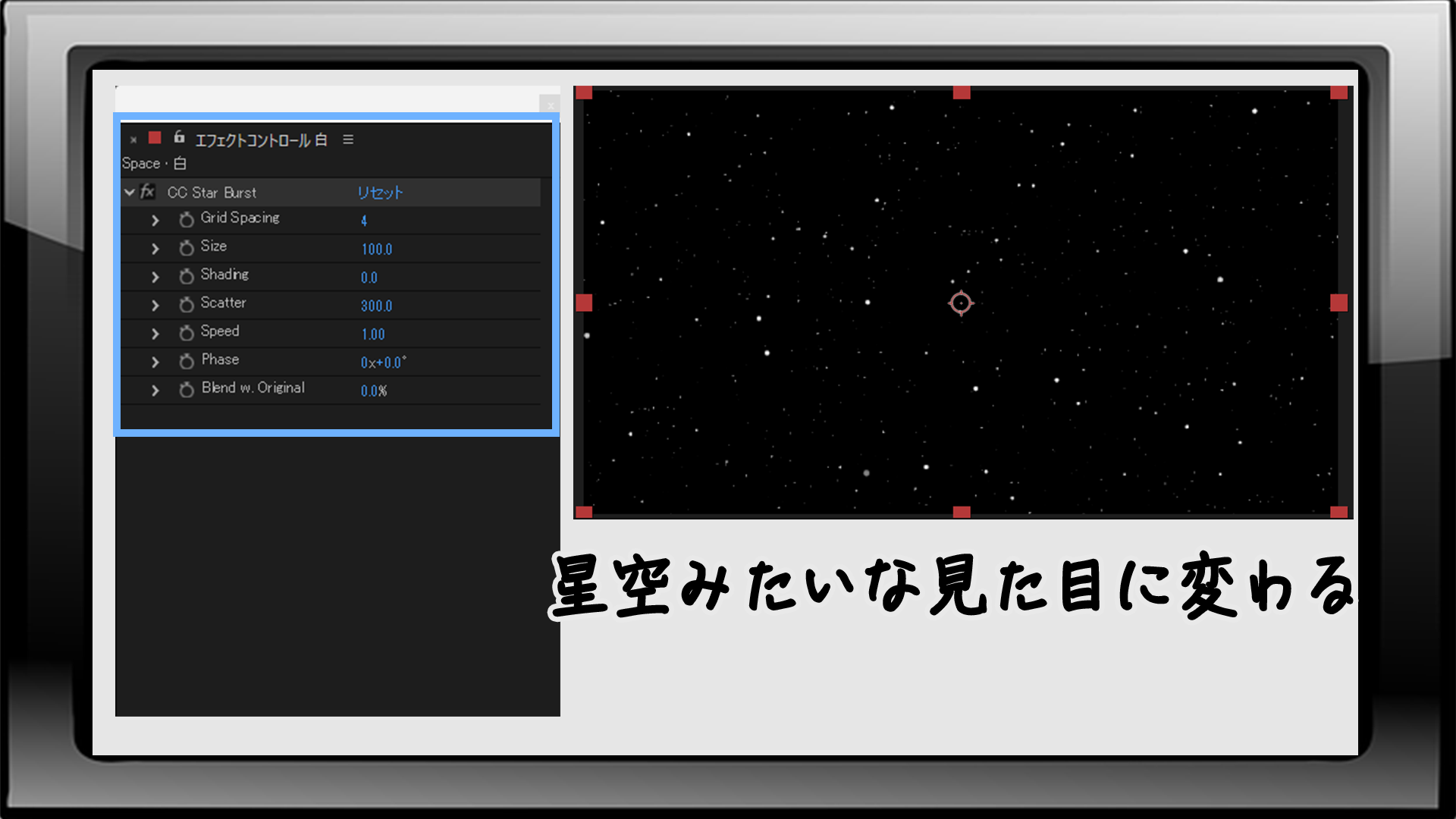Screen dimensions: 1456x819
Task: Expand the Phase property arrow
Action: [155, 362]
